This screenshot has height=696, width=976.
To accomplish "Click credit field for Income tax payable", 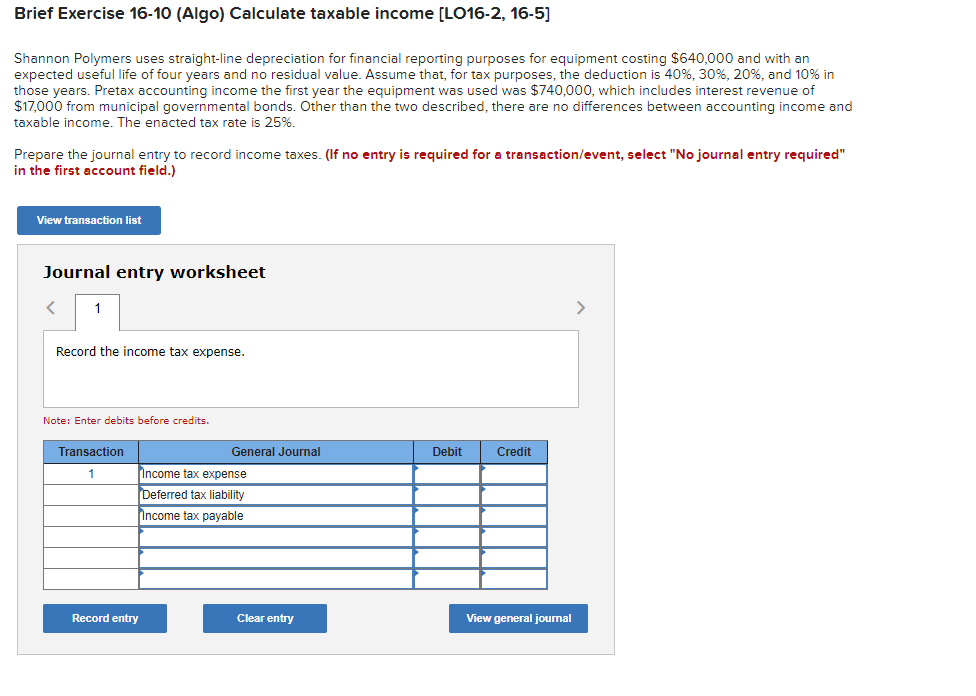I will point(513,515).
